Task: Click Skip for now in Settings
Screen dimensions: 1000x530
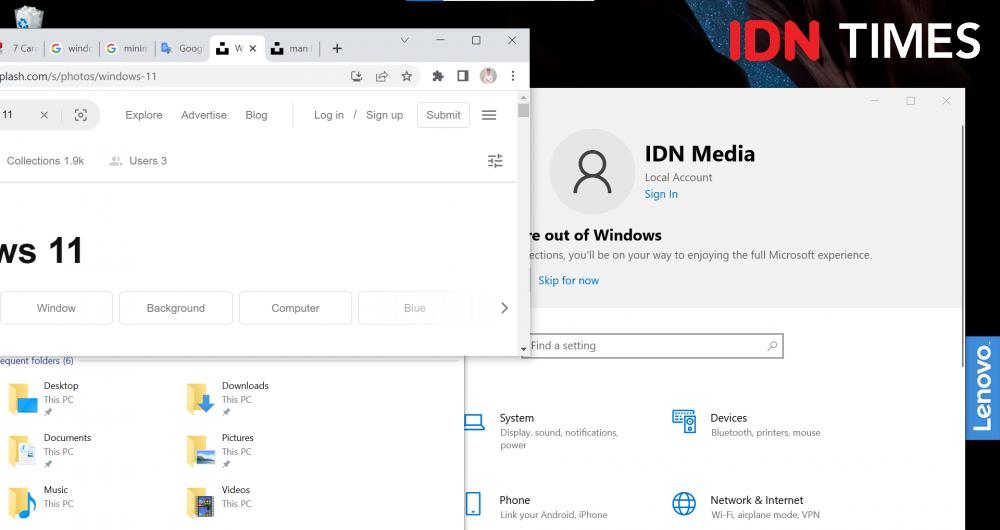Action: click(568, 281)
